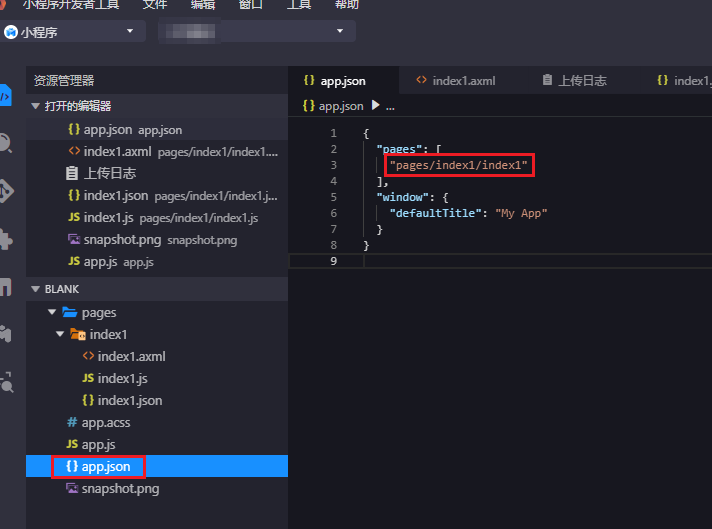Image resolution: width=712 pixels, height=529 pixels.
Task: Select snapshot.png in open editors list
Action: click(157, 240)
